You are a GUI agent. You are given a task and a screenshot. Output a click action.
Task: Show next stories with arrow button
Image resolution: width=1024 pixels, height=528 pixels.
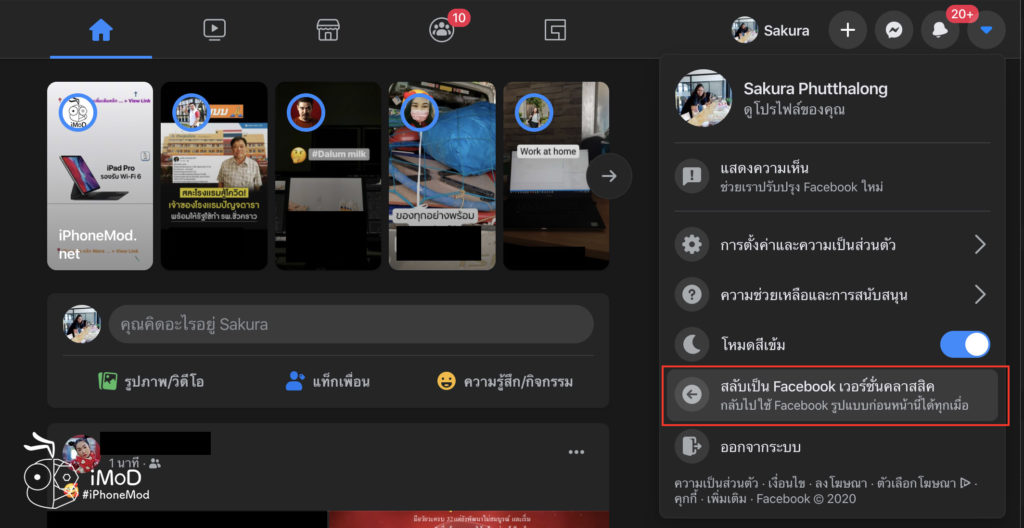click(x=609, y=176)
